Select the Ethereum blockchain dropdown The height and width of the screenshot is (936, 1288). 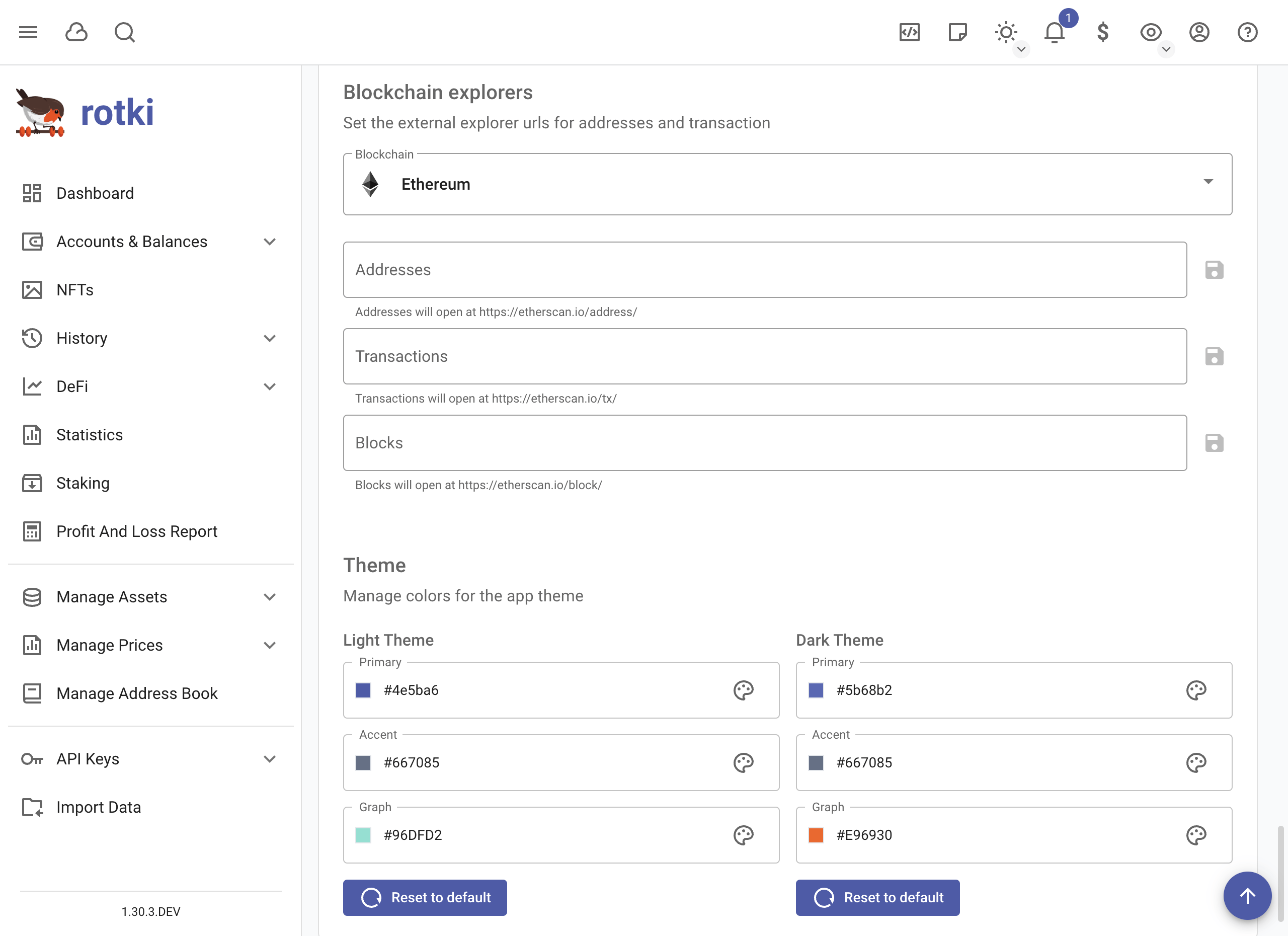pos(788,184)
